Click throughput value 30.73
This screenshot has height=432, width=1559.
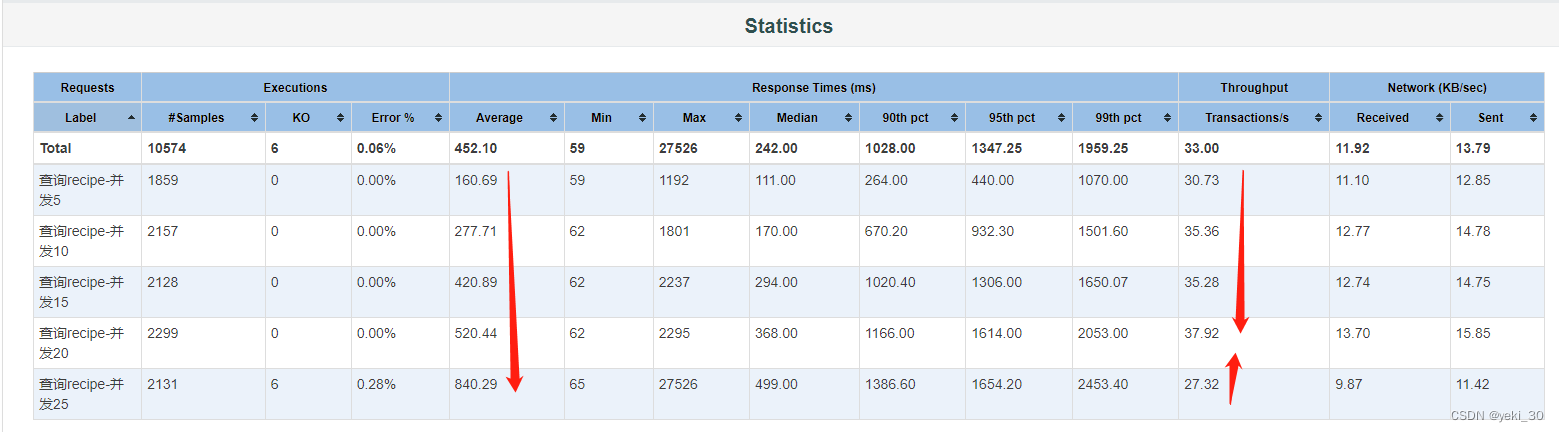[x=1201, y=181]
